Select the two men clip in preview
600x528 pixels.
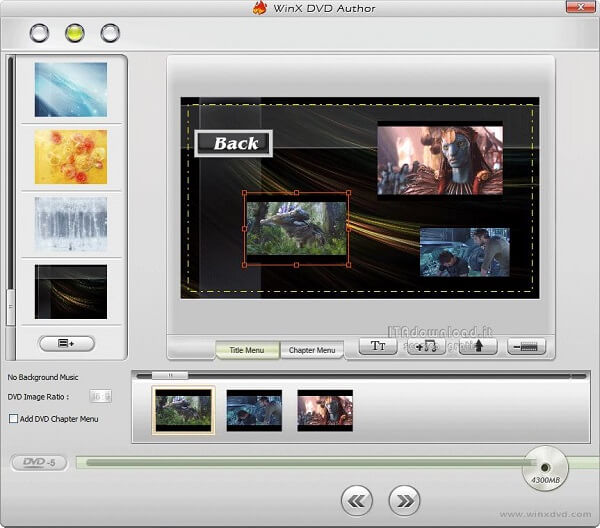465,252
